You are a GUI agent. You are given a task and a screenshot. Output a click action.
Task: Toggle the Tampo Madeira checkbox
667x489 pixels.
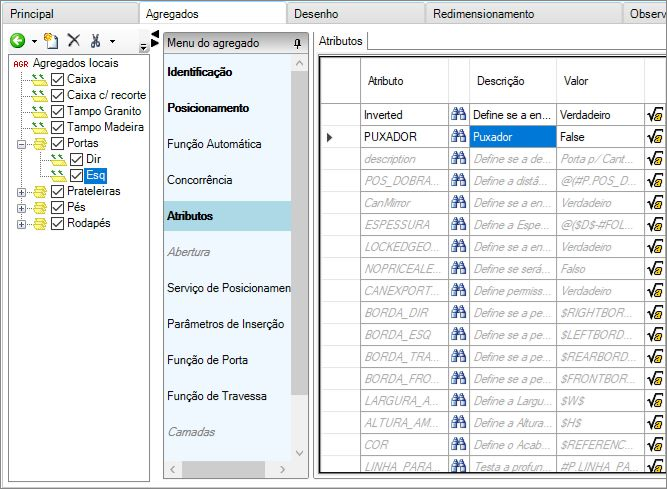(x=57, y=127)
